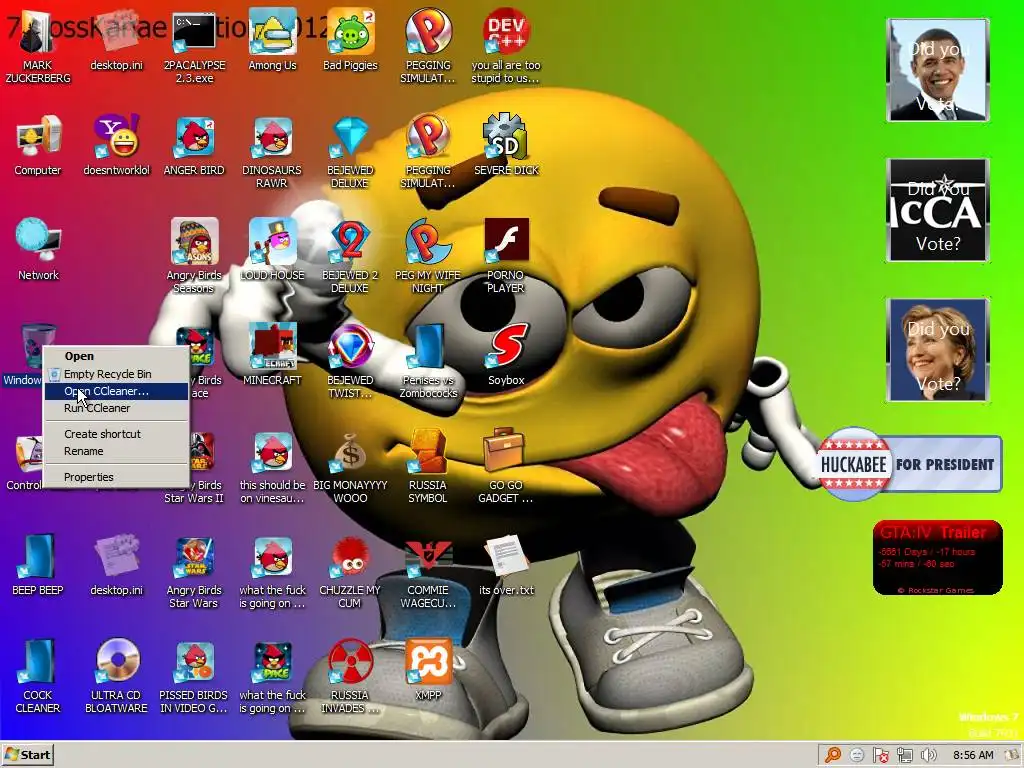
Task: Launch the 2PACALYPSE 2.3.exe shortcut
Action: tap(194, 46)
